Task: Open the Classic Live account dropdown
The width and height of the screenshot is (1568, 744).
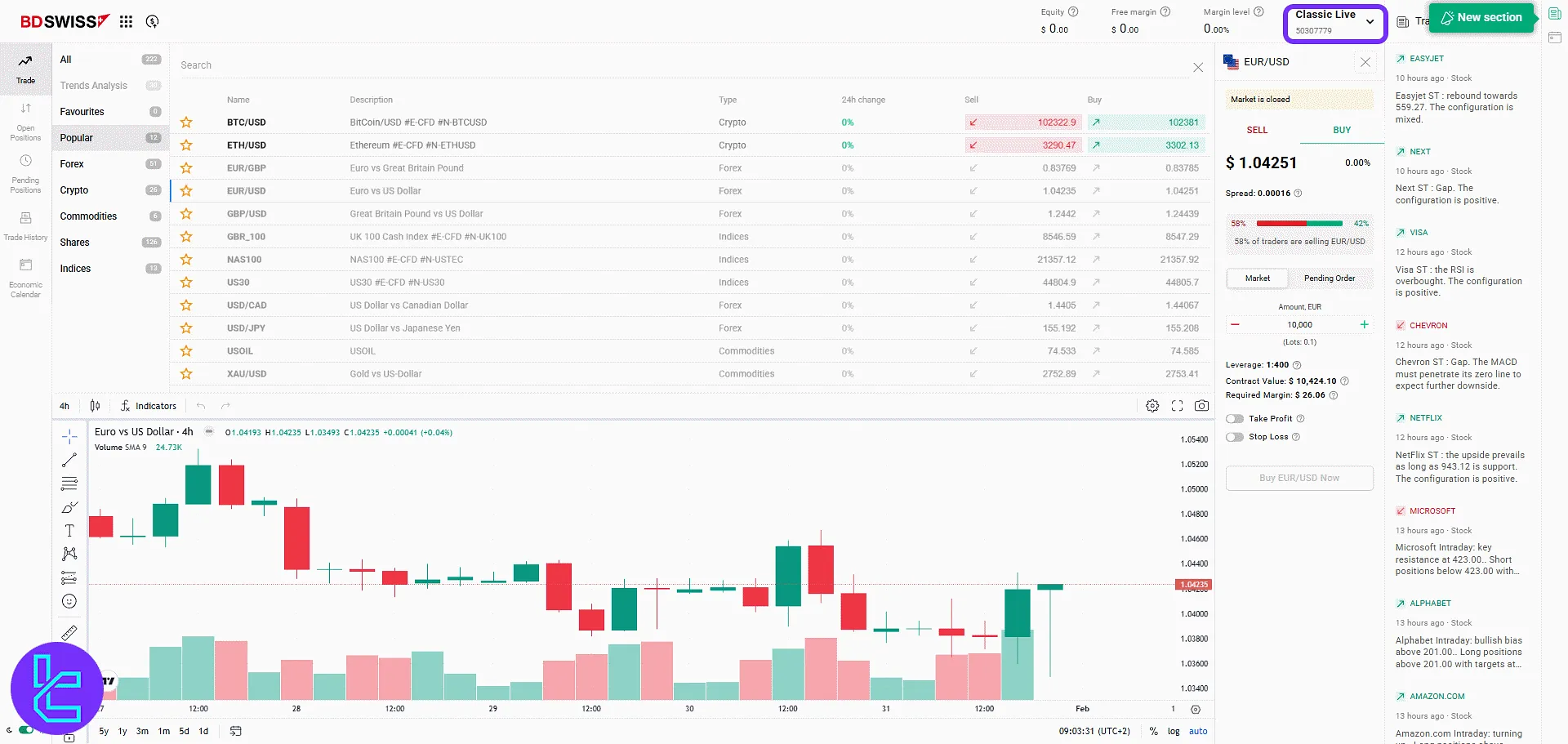Action: click(x=1335, y=23)
